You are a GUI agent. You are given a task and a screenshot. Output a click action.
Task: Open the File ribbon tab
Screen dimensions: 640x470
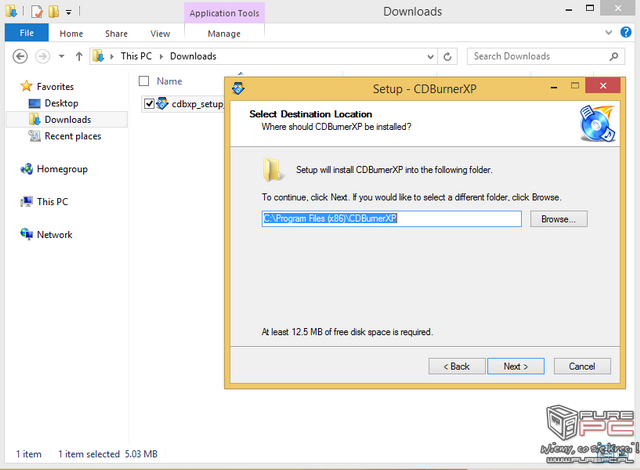[27, 33]
